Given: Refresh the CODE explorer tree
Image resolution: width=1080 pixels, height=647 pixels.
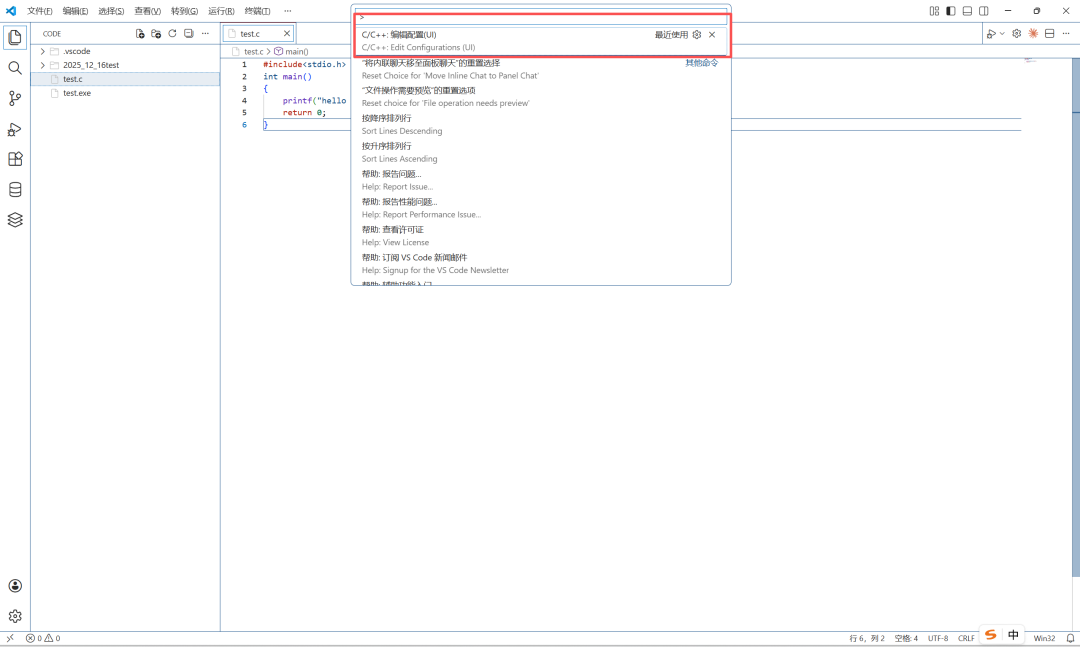Looking at the screenshot, I should pos(172,33).
